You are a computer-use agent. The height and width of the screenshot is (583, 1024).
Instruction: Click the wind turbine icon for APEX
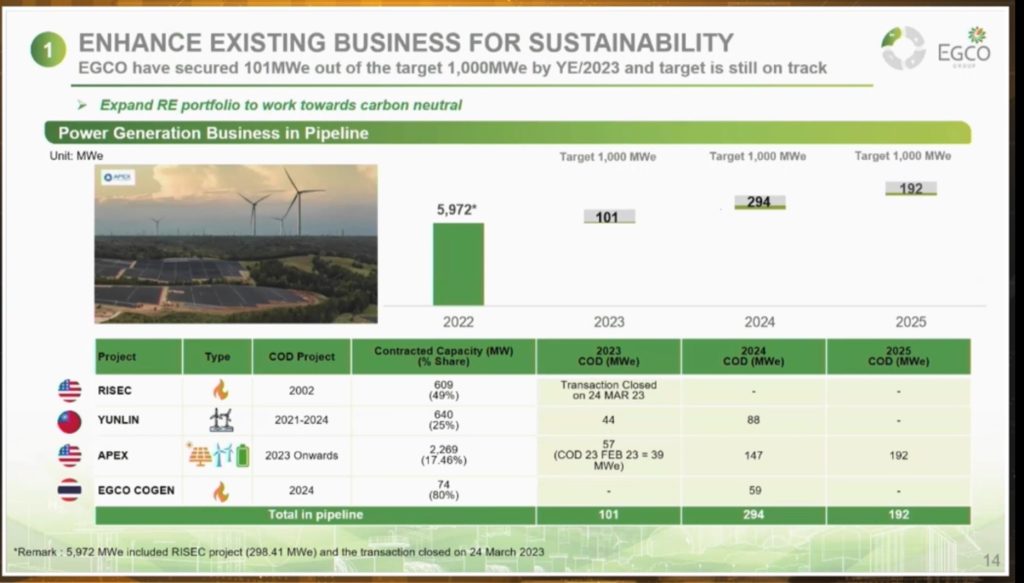pyautogui.click(x=223, y=454)
